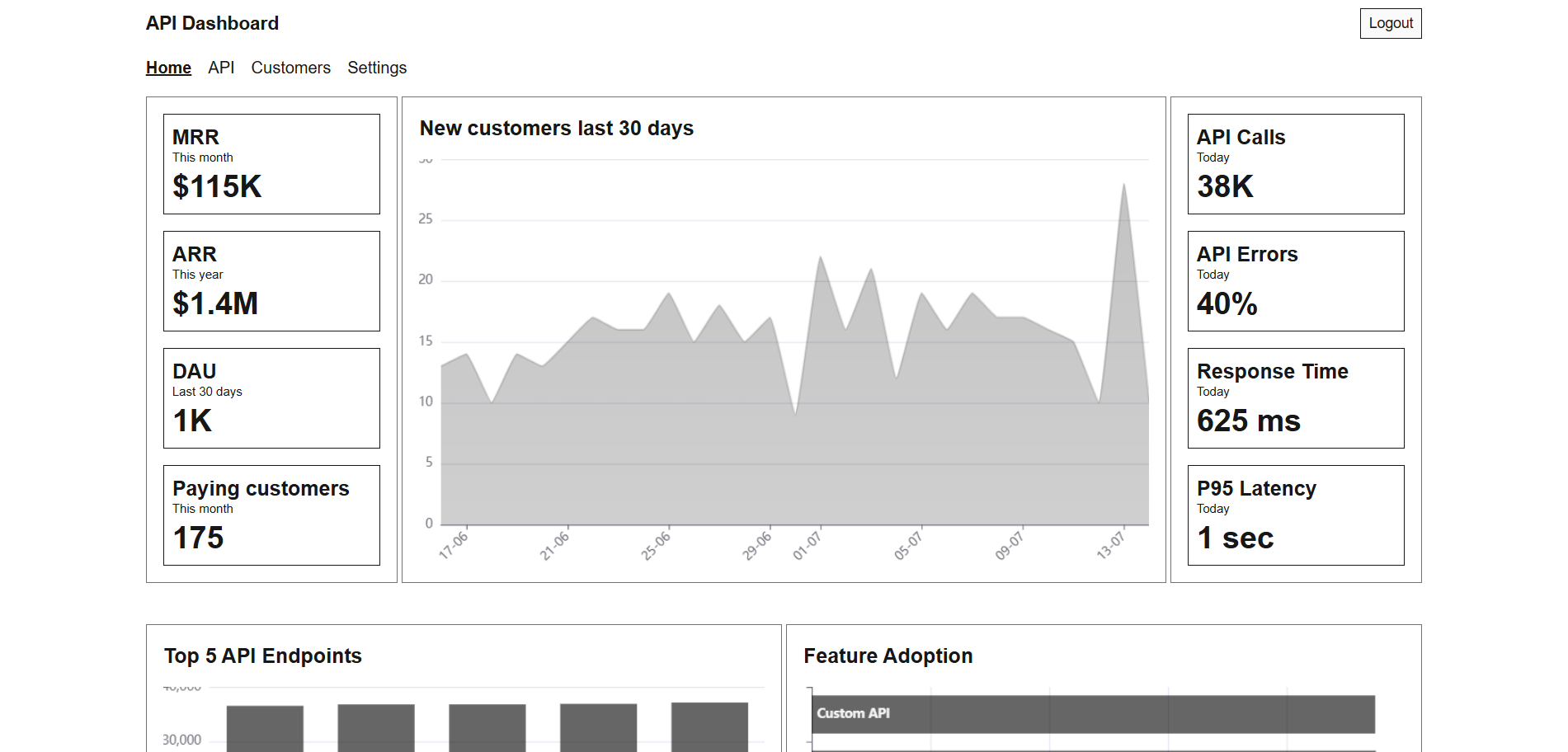Image resolution: width=1568 pixels, height=752 pixels.
Task: Go to the Settings page
Action: [377, 68]
